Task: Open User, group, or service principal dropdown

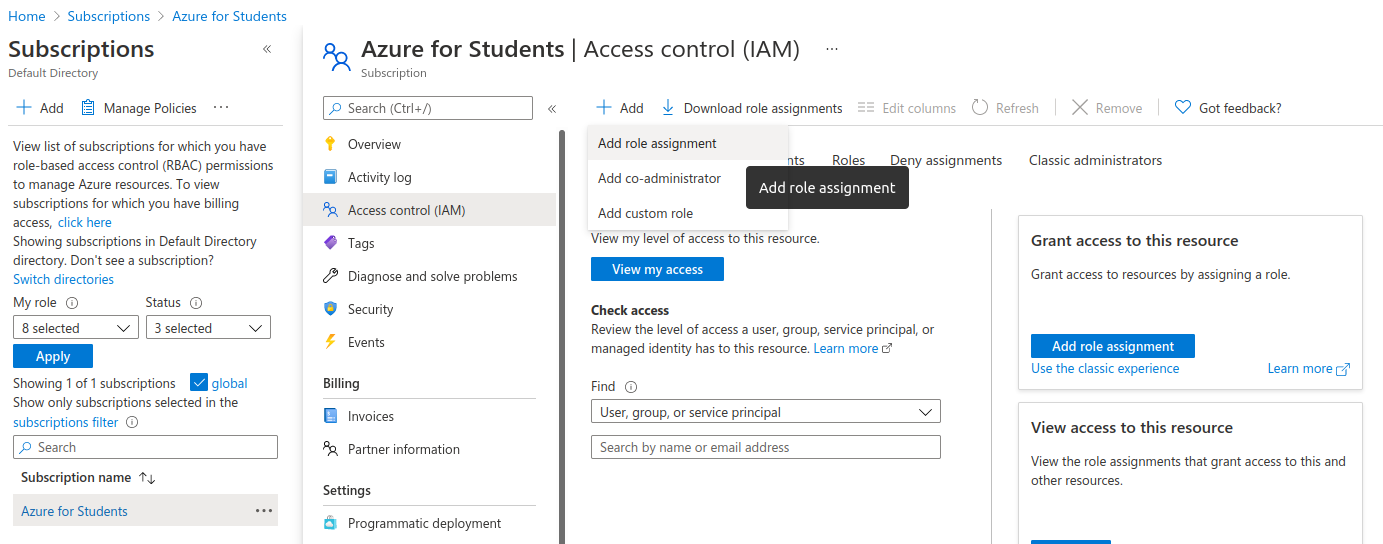Action: pos(766,412)
